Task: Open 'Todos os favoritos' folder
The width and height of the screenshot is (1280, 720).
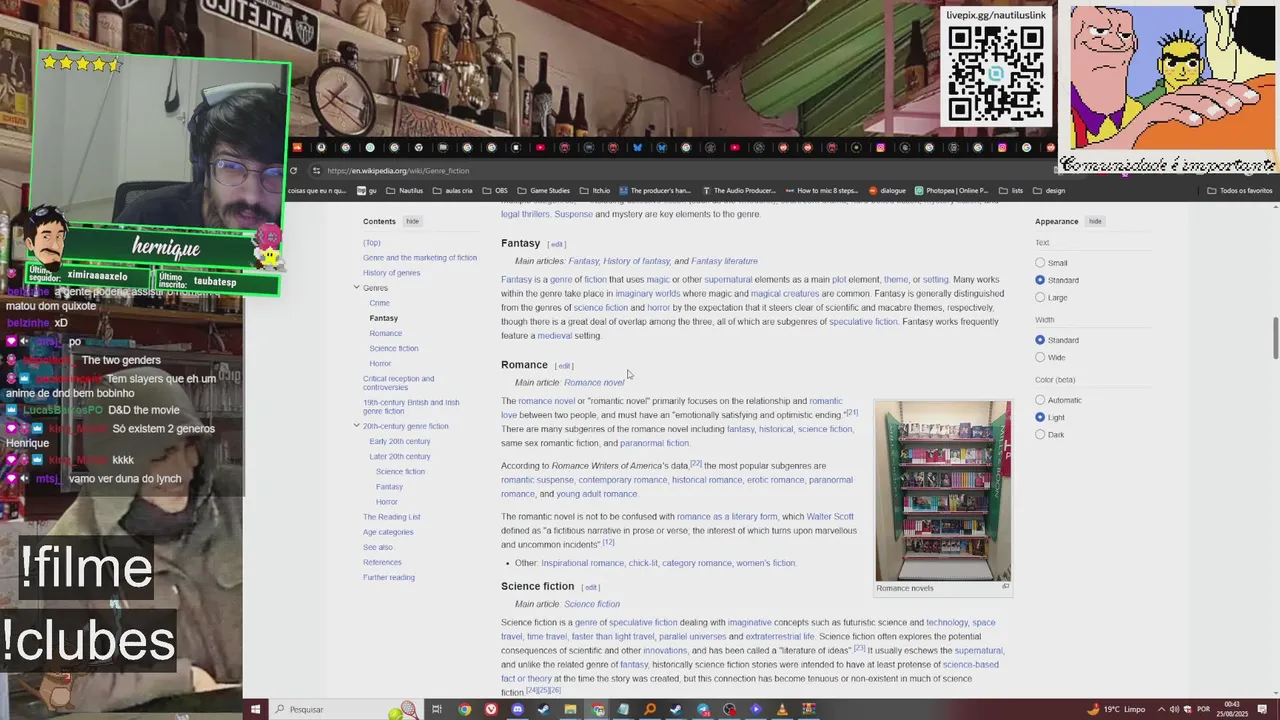Action: [x=1240, y=190]
